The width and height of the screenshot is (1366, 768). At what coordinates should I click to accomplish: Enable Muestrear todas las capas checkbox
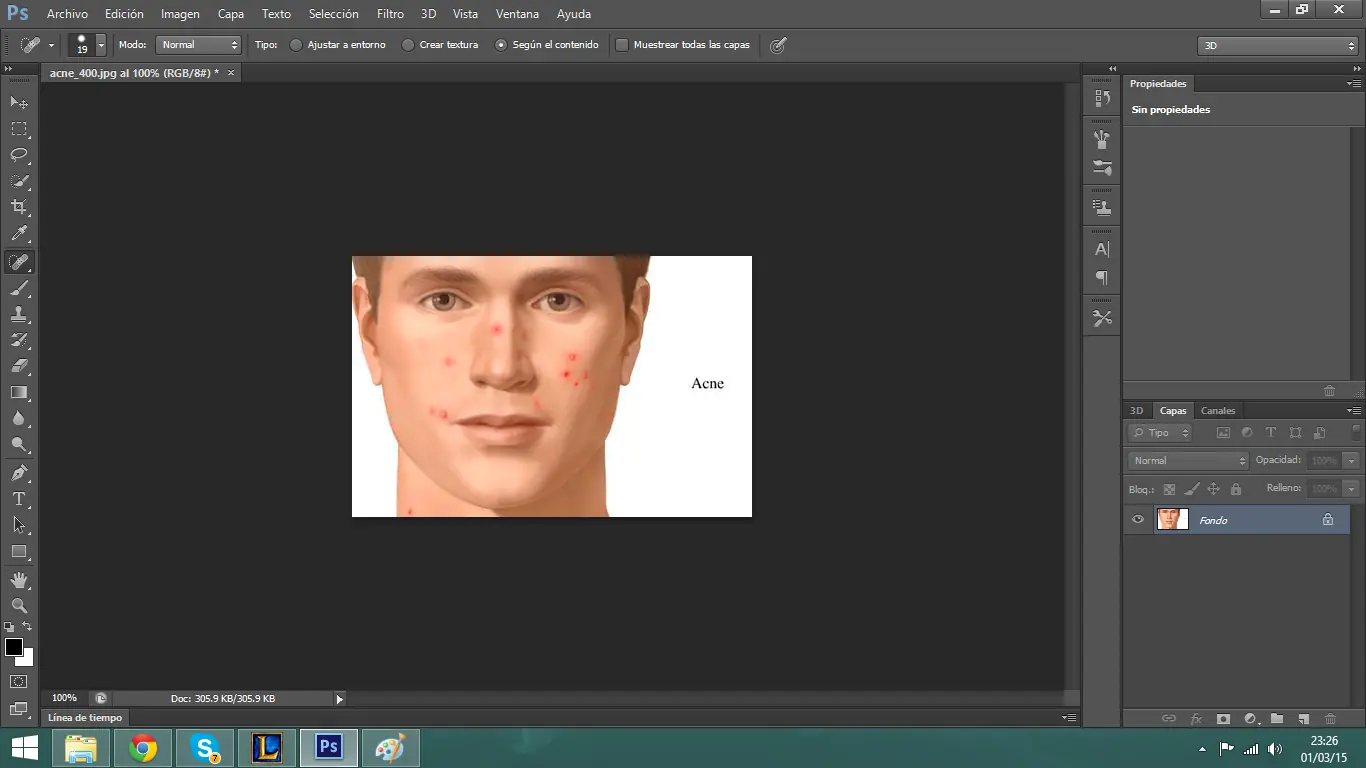[x=622, y=45]
